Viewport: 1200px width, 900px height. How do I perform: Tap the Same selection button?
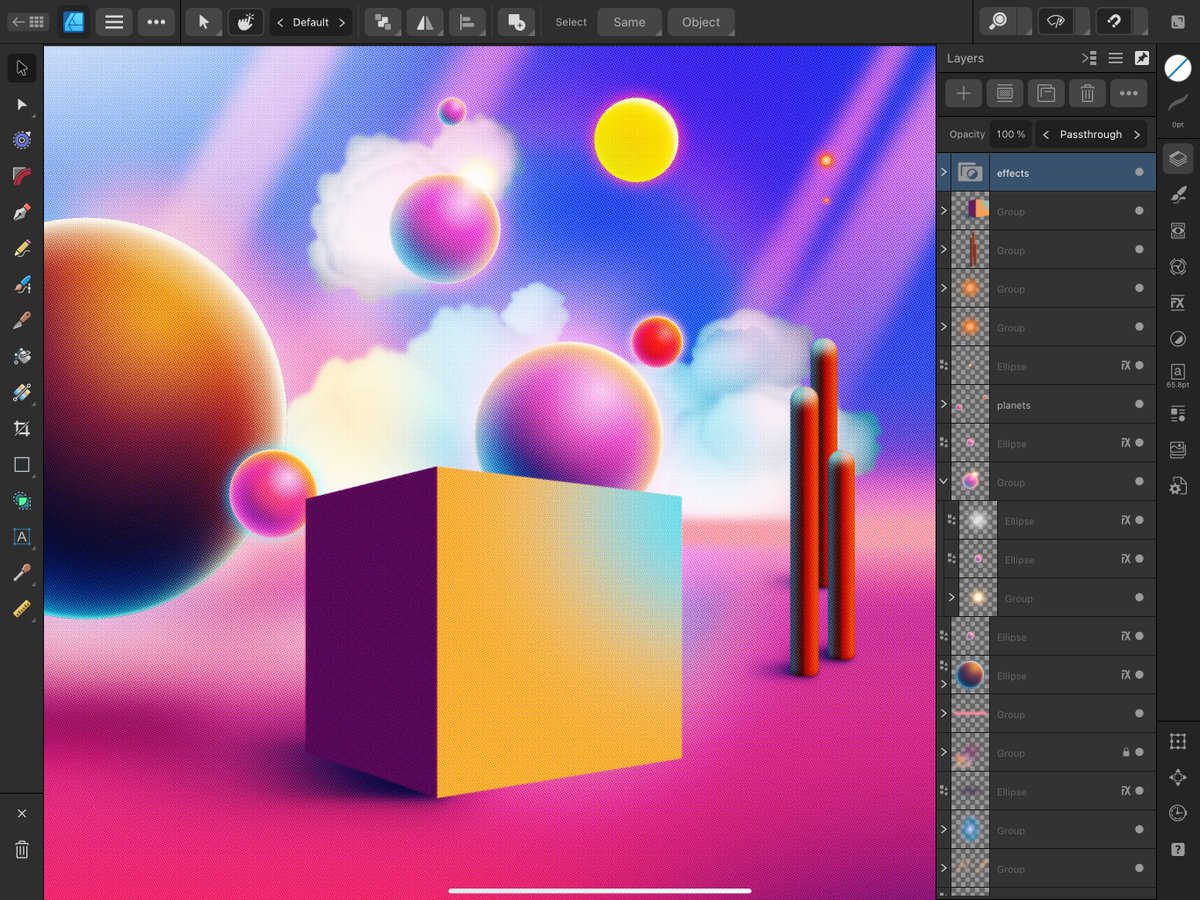coord(629,21)
